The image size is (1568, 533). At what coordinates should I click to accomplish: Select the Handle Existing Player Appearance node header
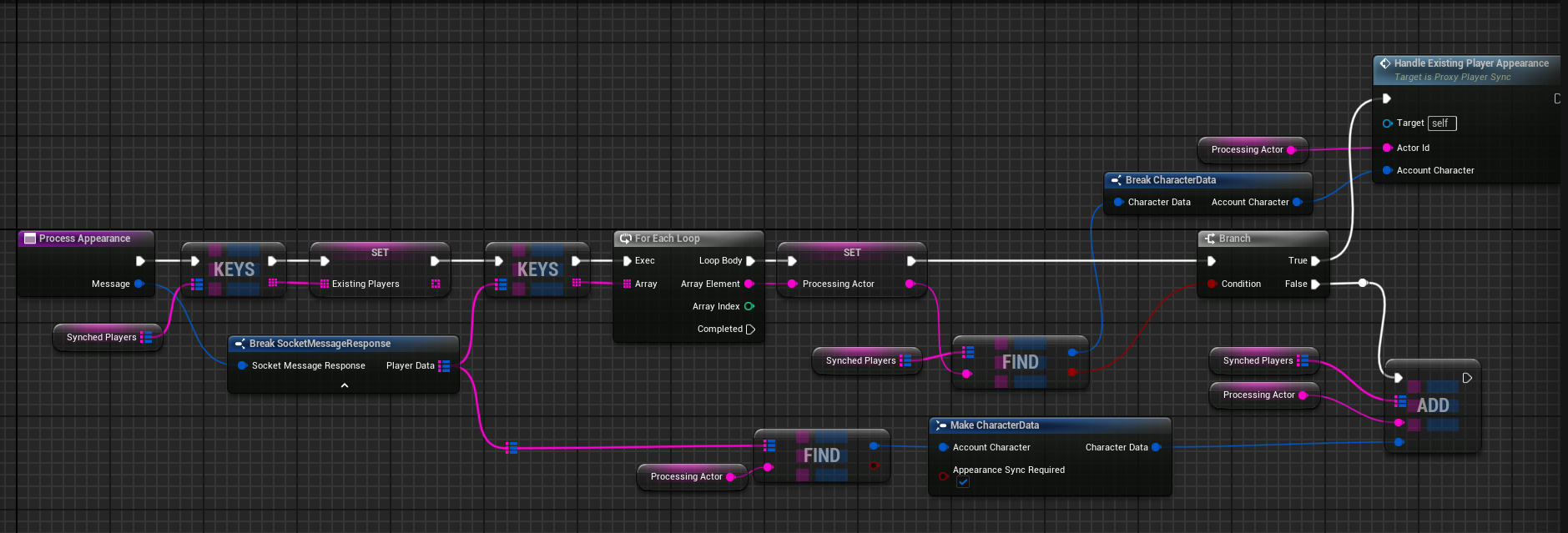tap(1467, 70)
